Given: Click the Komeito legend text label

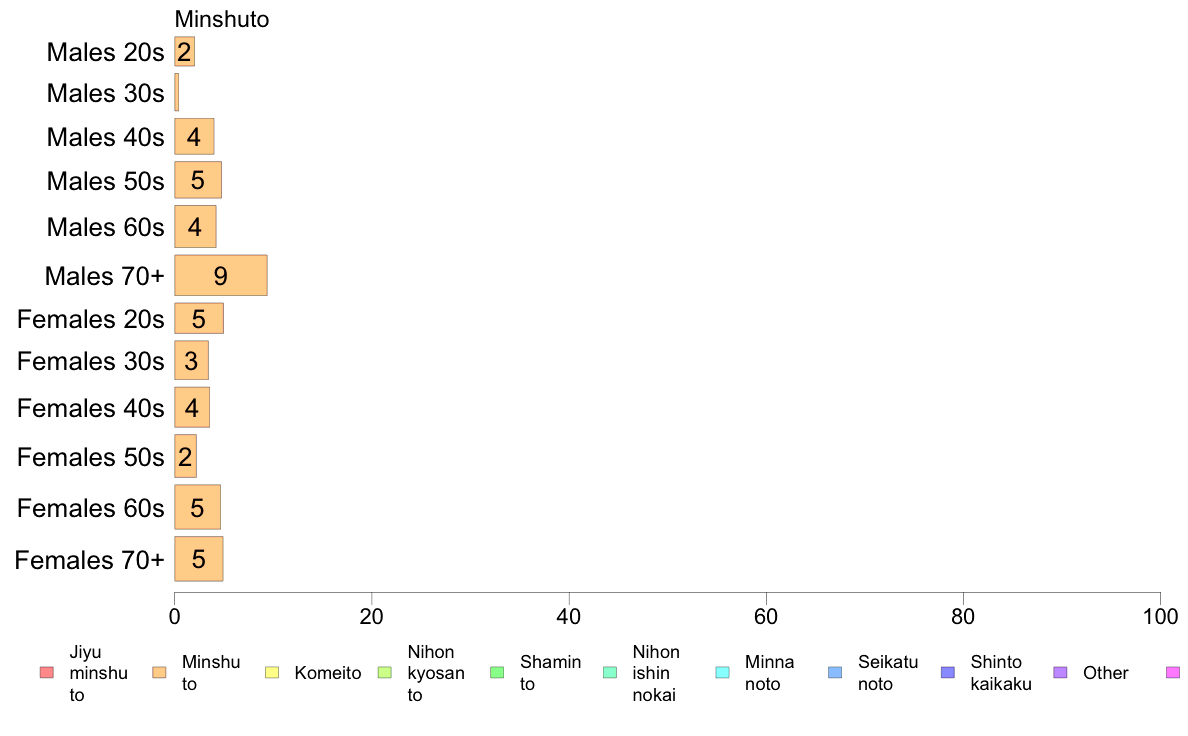Looking at the screenshot, I should coord(328,673).
